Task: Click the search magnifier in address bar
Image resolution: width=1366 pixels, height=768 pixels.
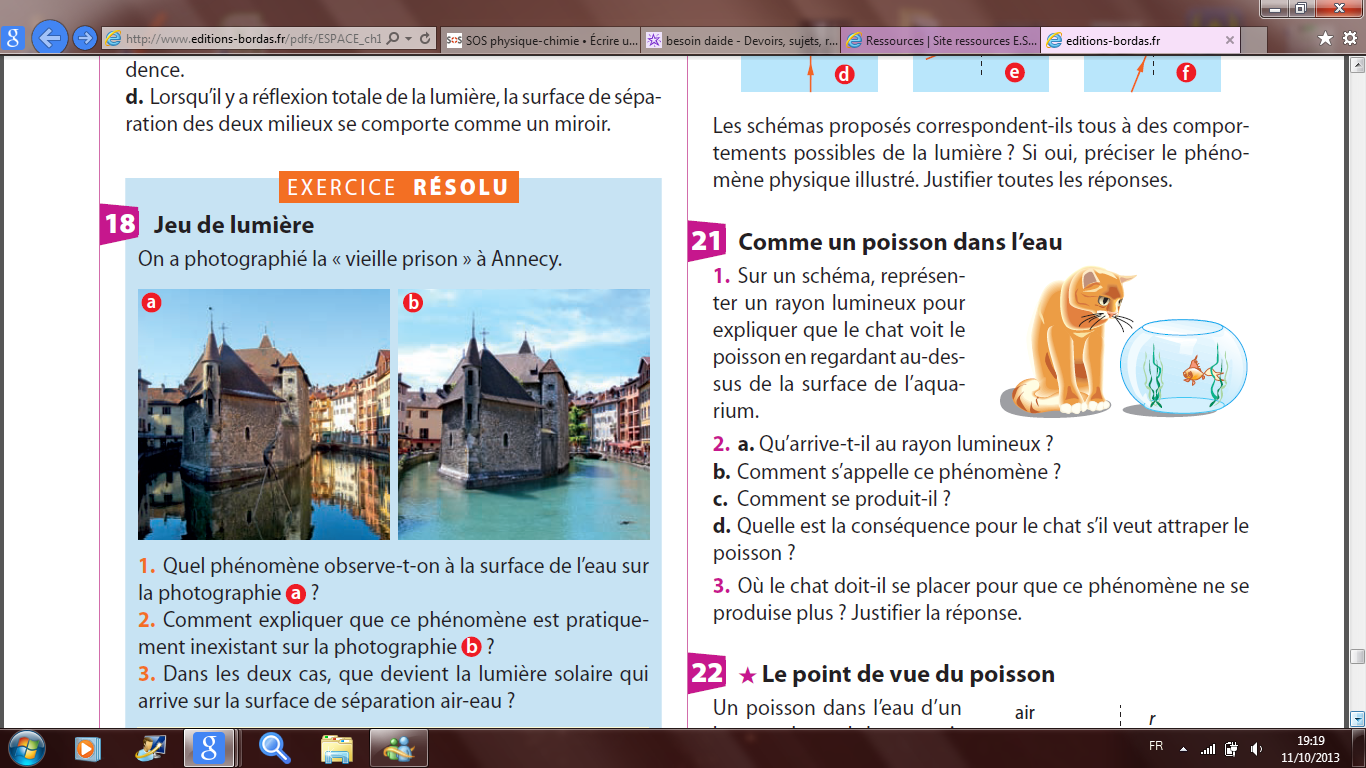Action: pos(393,39)
